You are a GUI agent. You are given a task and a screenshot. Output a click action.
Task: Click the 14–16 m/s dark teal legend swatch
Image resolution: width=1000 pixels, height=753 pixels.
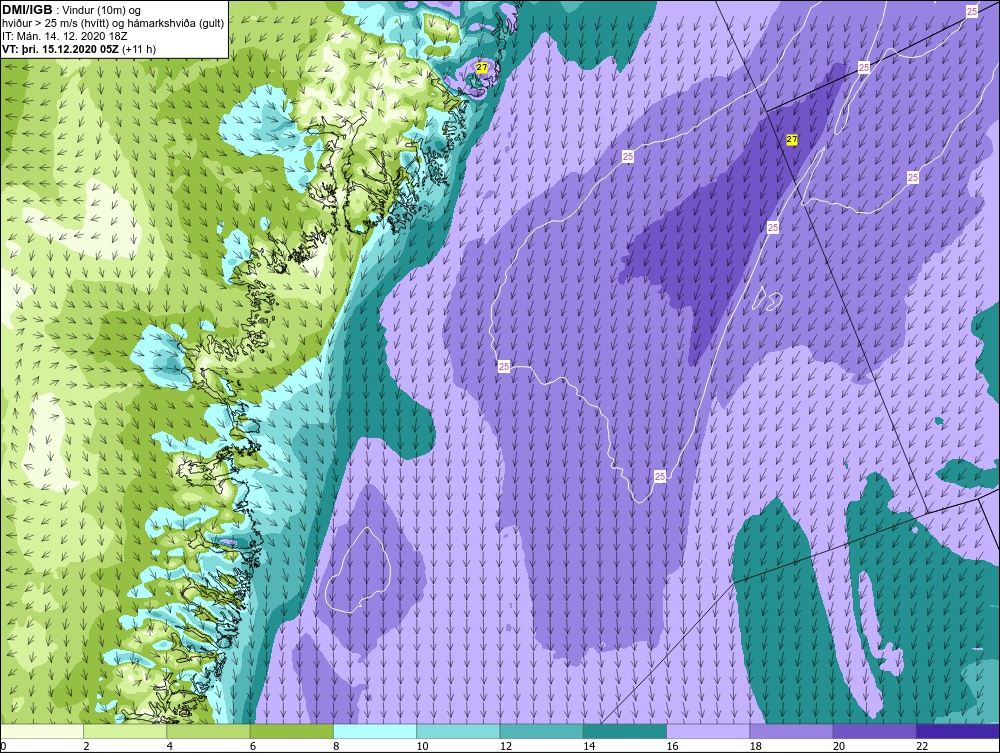tap(624, 731)
